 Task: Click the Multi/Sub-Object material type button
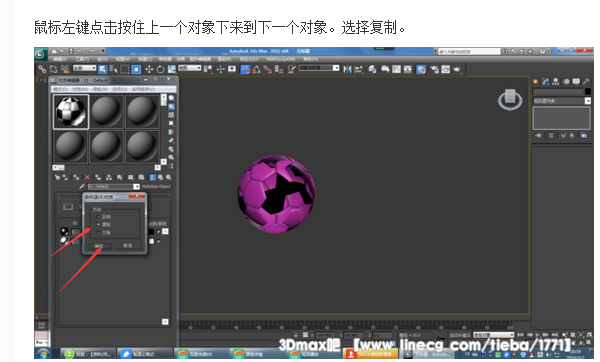pos(156,186)
